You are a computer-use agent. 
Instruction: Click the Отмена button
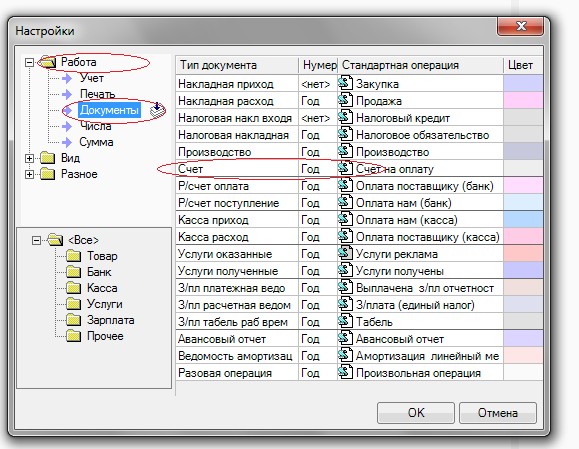tap(497, 412)
